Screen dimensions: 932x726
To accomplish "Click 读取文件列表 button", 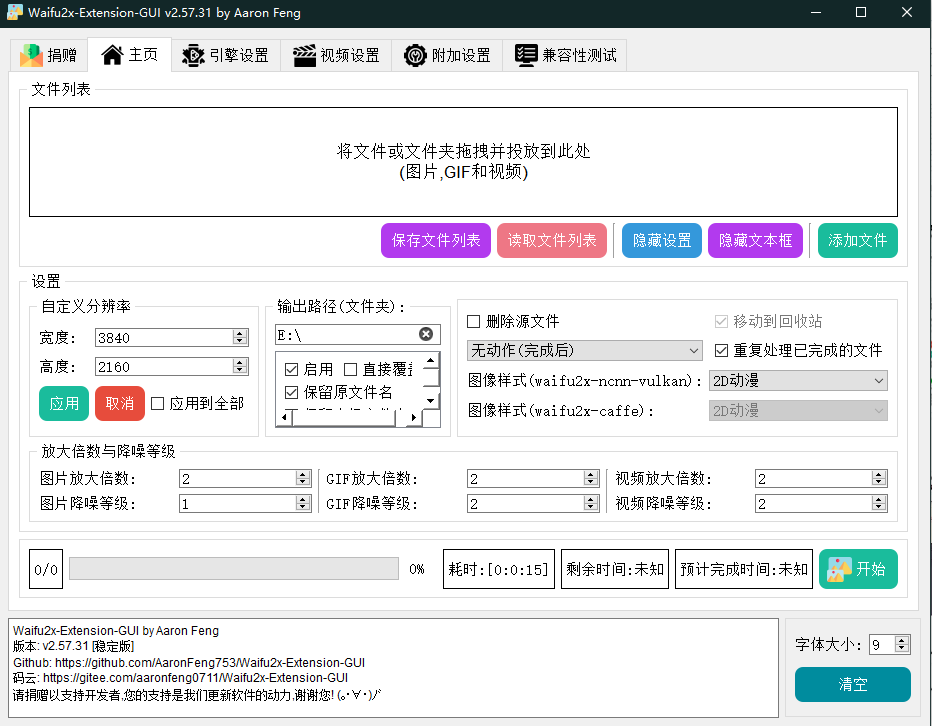I will (x=552, y=240).
